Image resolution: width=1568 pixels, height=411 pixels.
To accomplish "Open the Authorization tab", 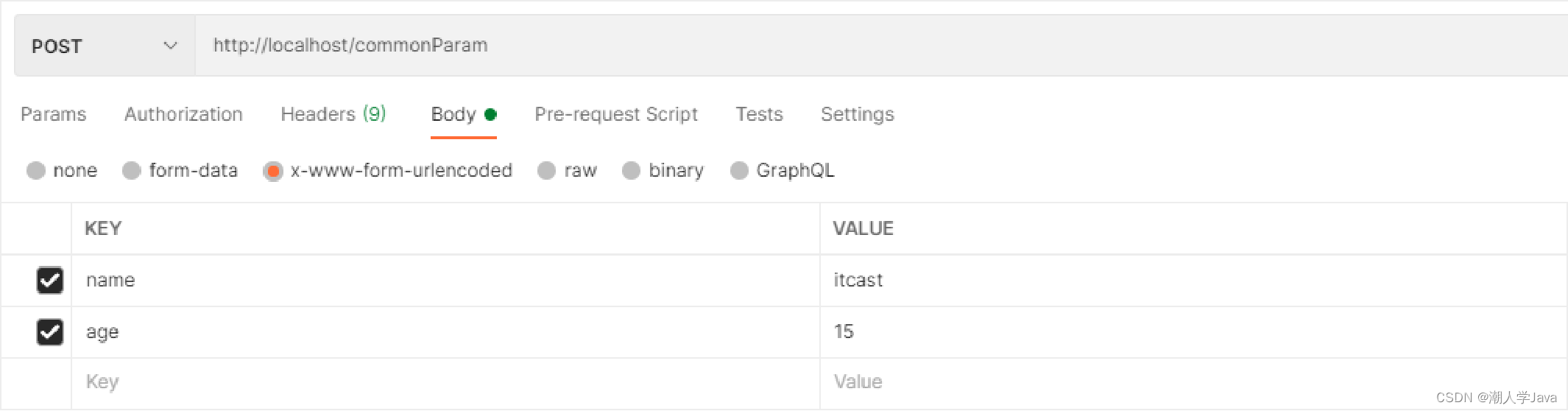I will [x=183, y=114].
